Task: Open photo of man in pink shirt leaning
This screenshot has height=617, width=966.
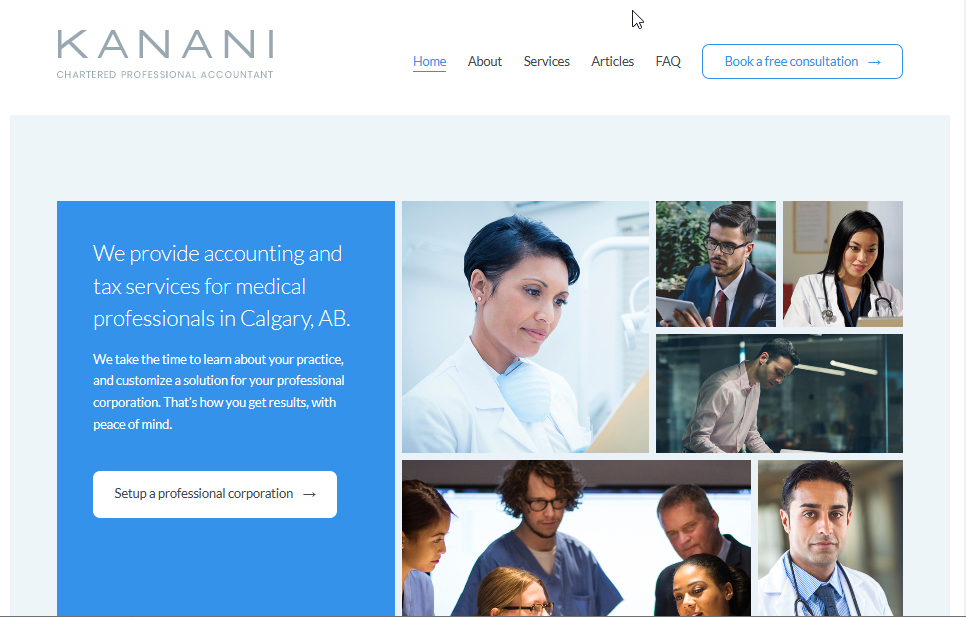Action: pyautogui.click(x=779, y=393)
